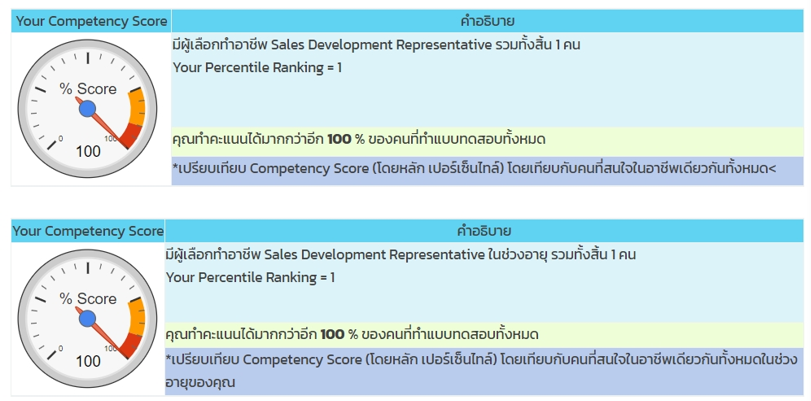Viewport: 811px width, 401px height.
Task: Click the second table's green 100 % score row
Action: 352,334
